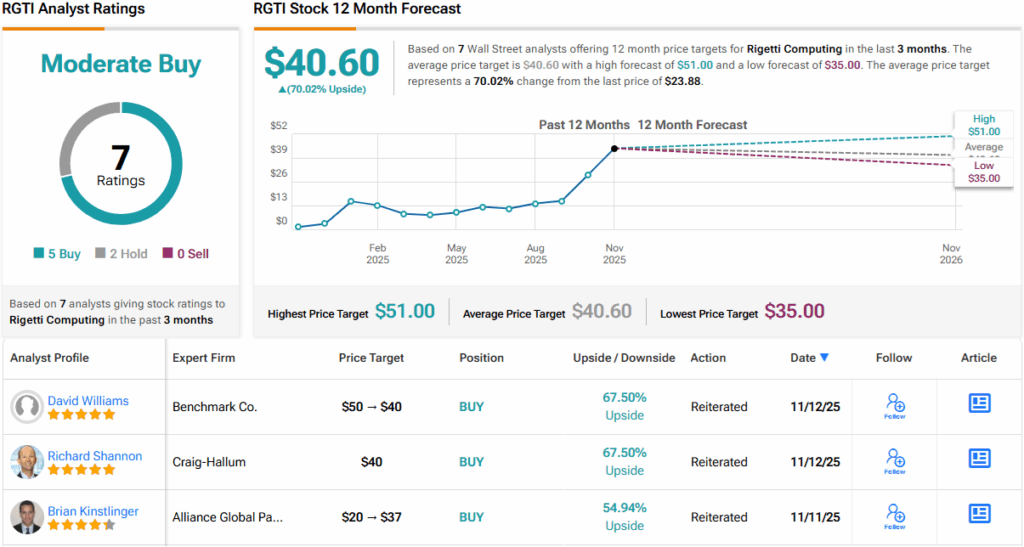This screenshot has height=547, width=1024.
Task: Click David Williams avatar placeholder
Action: tap(27, 407)
